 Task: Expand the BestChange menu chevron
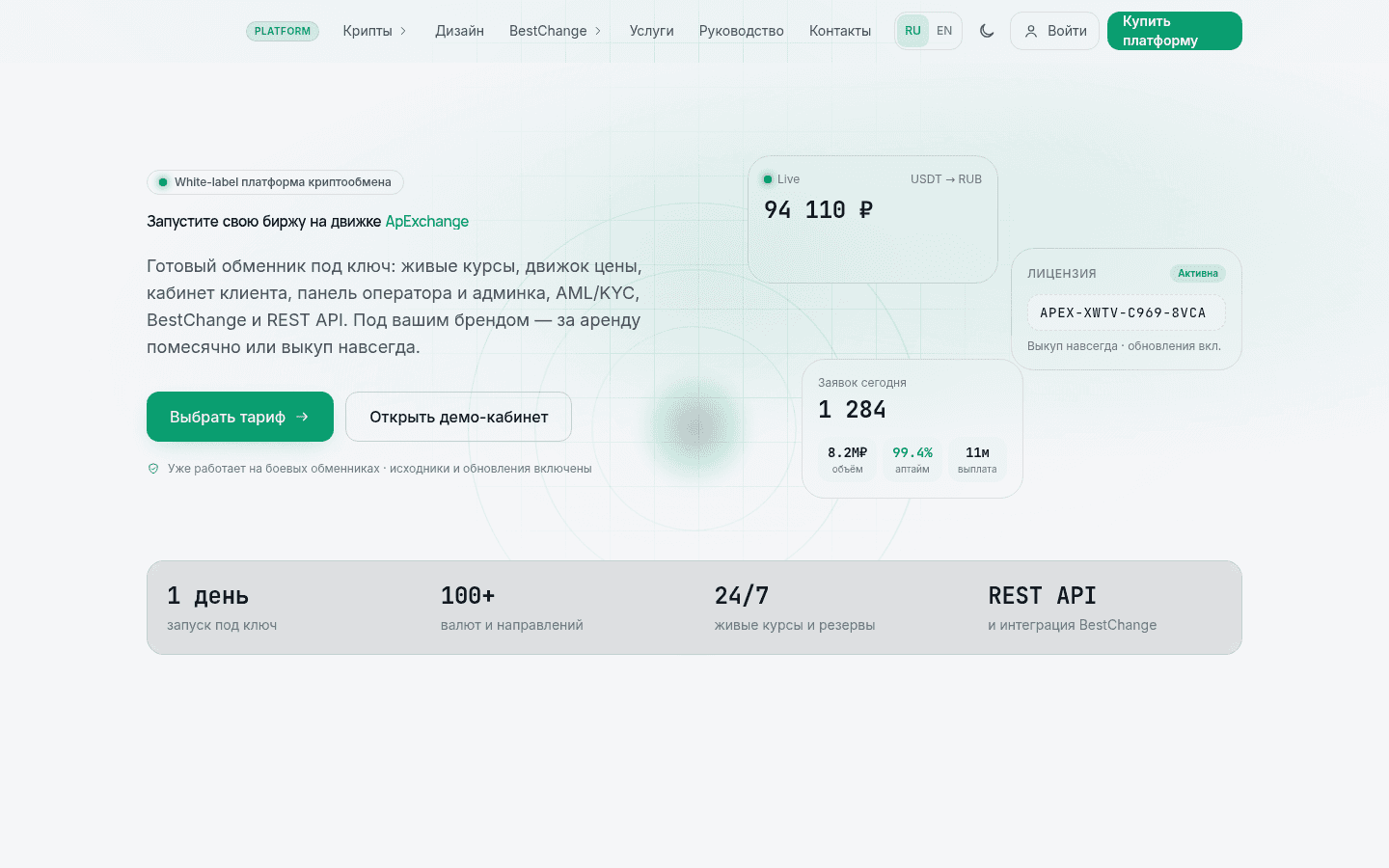598,31
